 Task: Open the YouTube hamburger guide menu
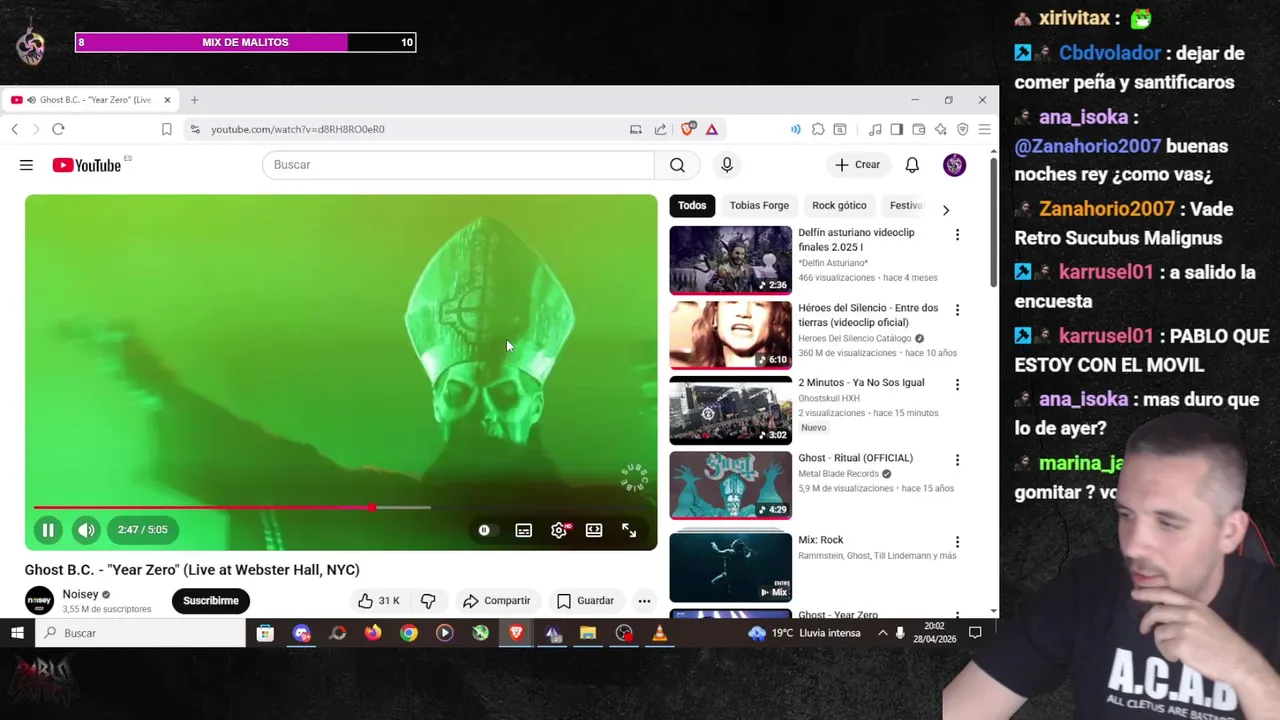coord(26,165)
